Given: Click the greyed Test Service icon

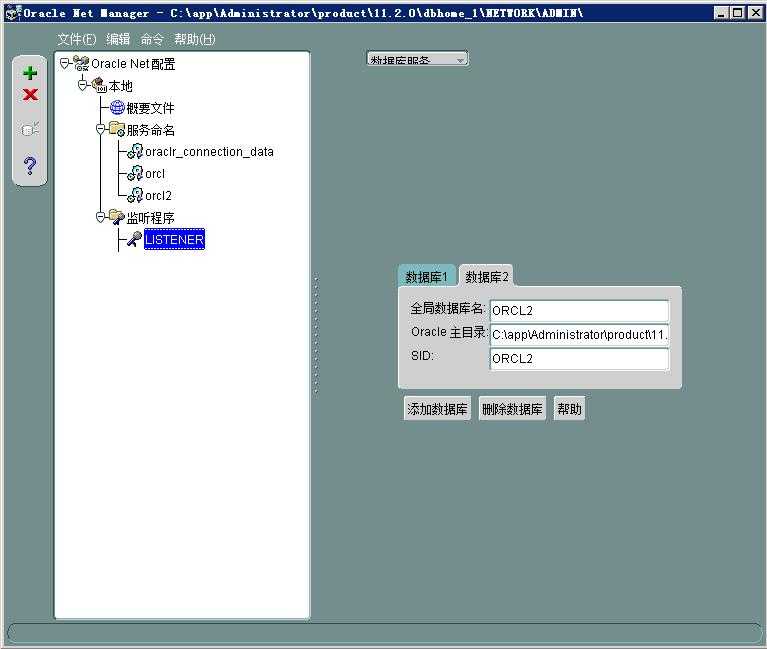Looking at the screenshot, I should [30, 129].
